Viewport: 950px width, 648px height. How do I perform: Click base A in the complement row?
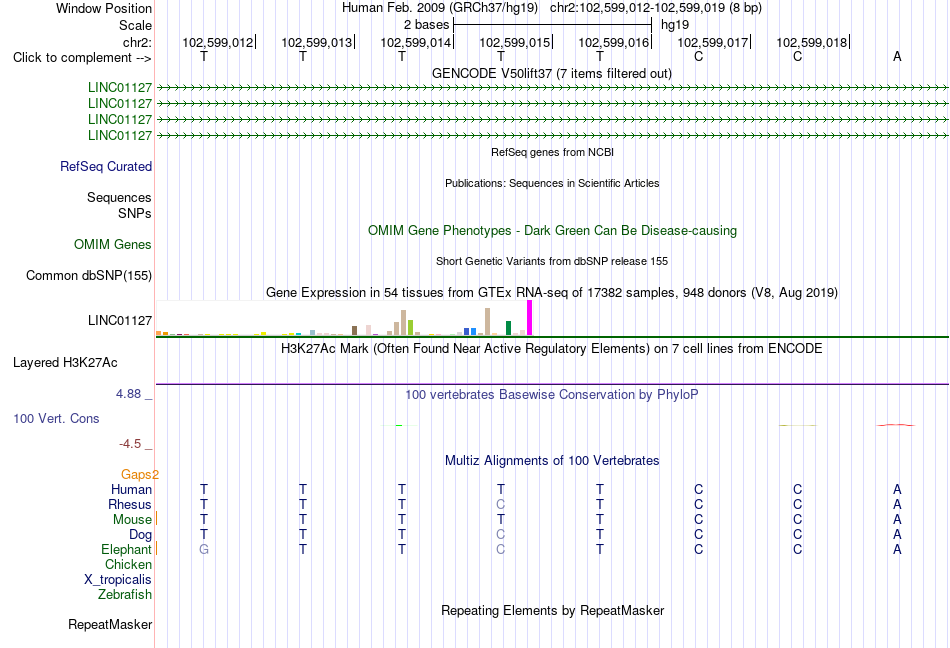pyautogui.click(x=897, y=56)
